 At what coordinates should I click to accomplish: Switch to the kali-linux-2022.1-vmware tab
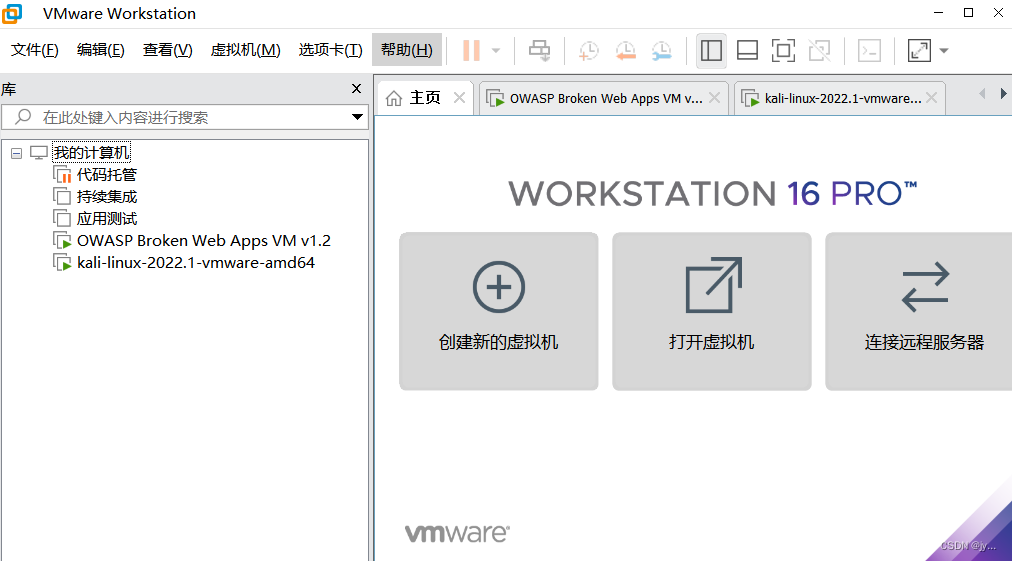pyautogui.click(x=842, y=99)
